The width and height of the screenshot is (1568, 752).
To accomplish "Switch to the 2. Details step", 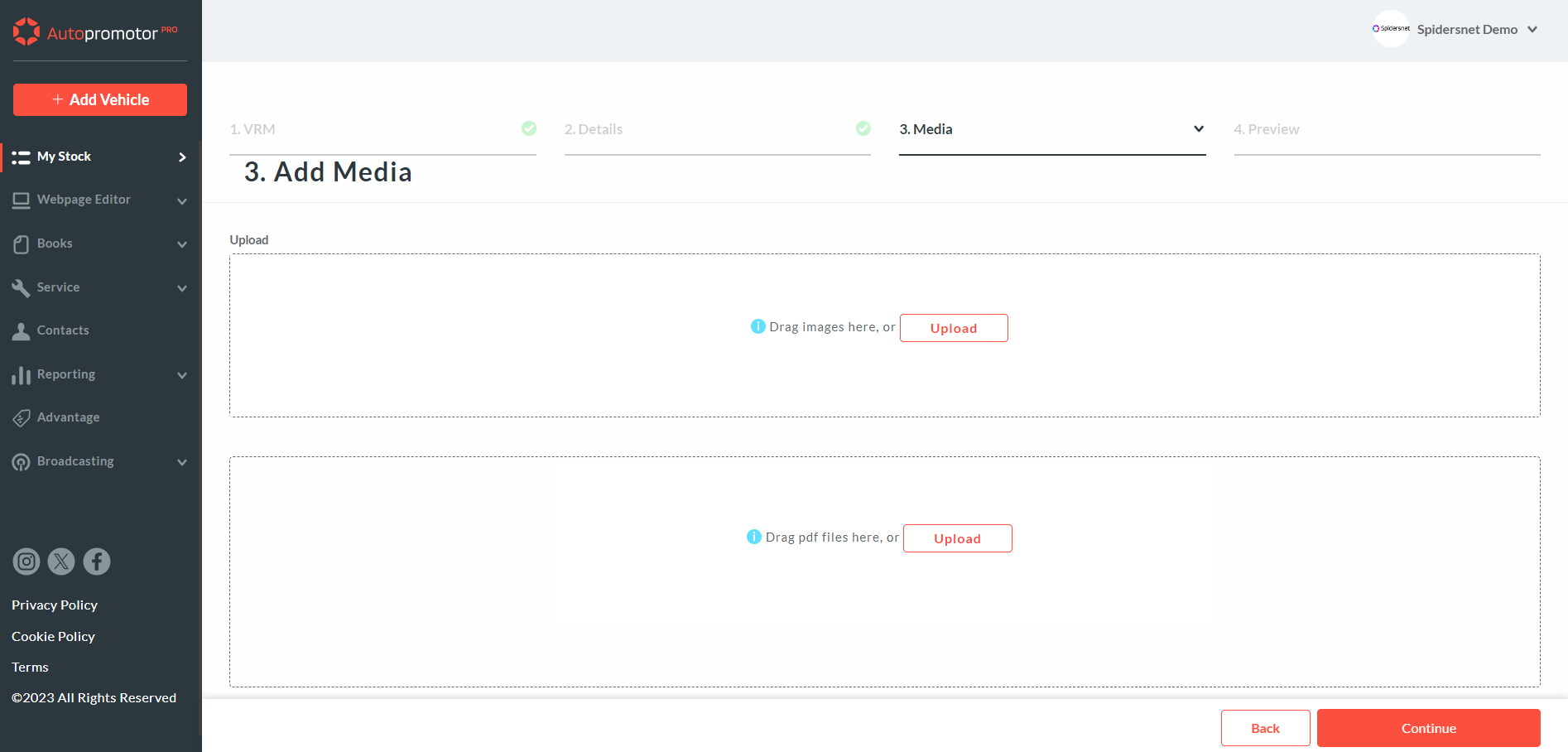I will pos(594,129).
